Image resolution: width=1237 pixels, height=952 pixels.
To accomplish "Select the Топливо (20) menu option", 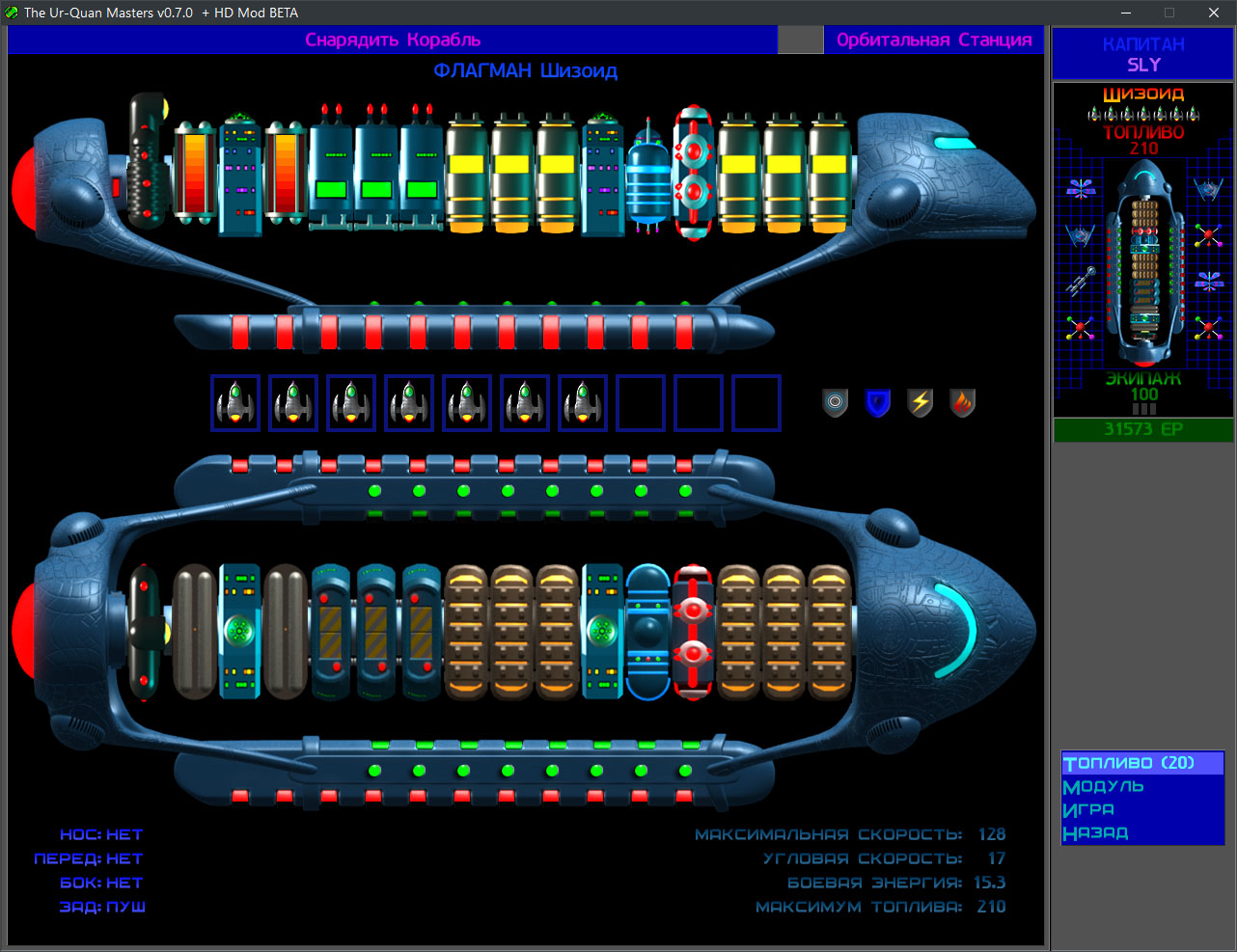I will point(1142,763).
